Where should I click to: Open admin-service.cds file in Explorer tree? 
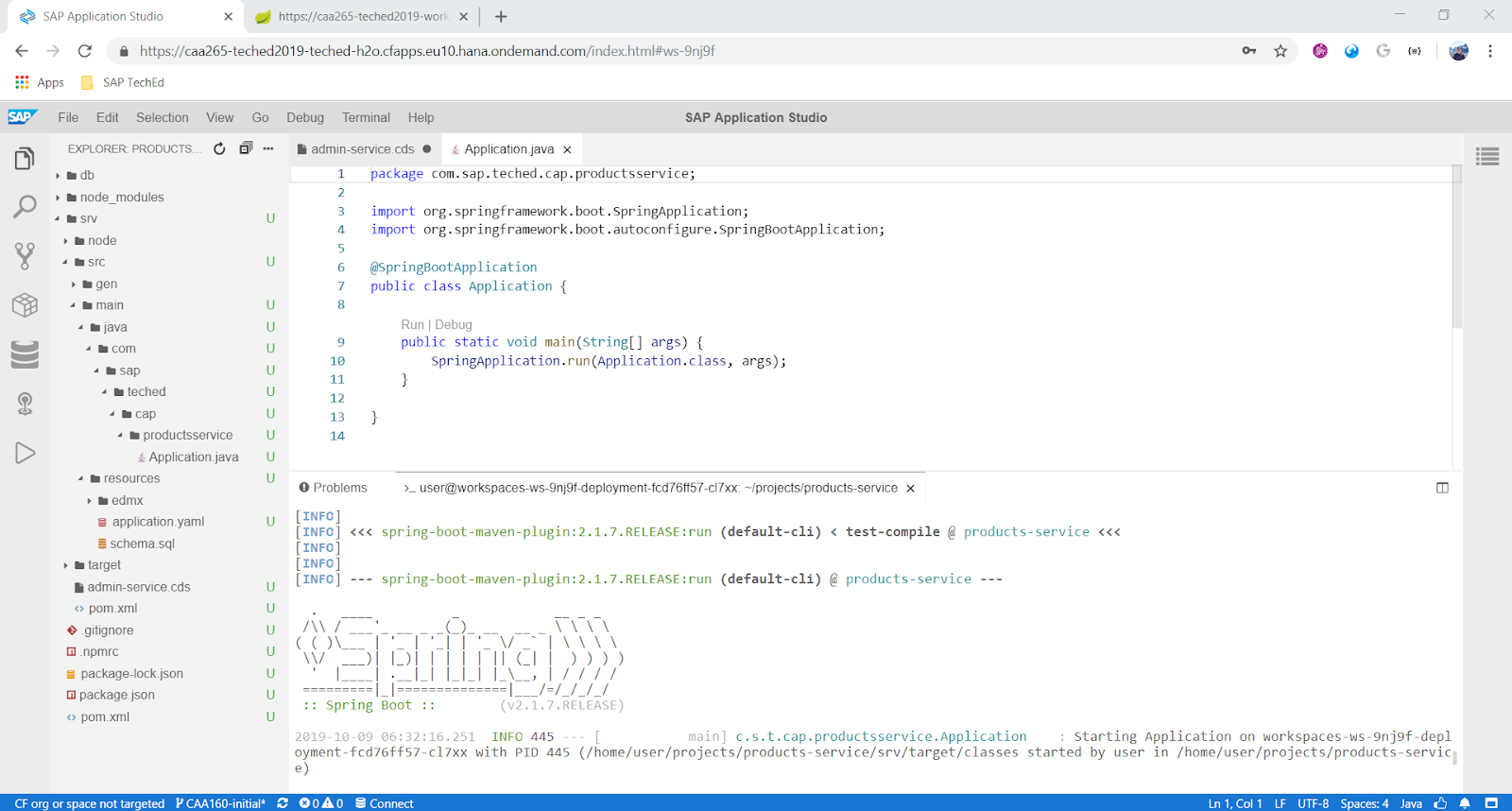(x=139, y=587)
